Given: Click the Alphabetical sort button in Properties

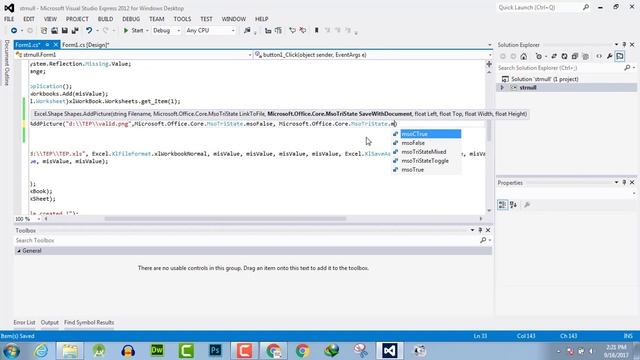Looking at the screenshot, I should (x=513, y=205).
